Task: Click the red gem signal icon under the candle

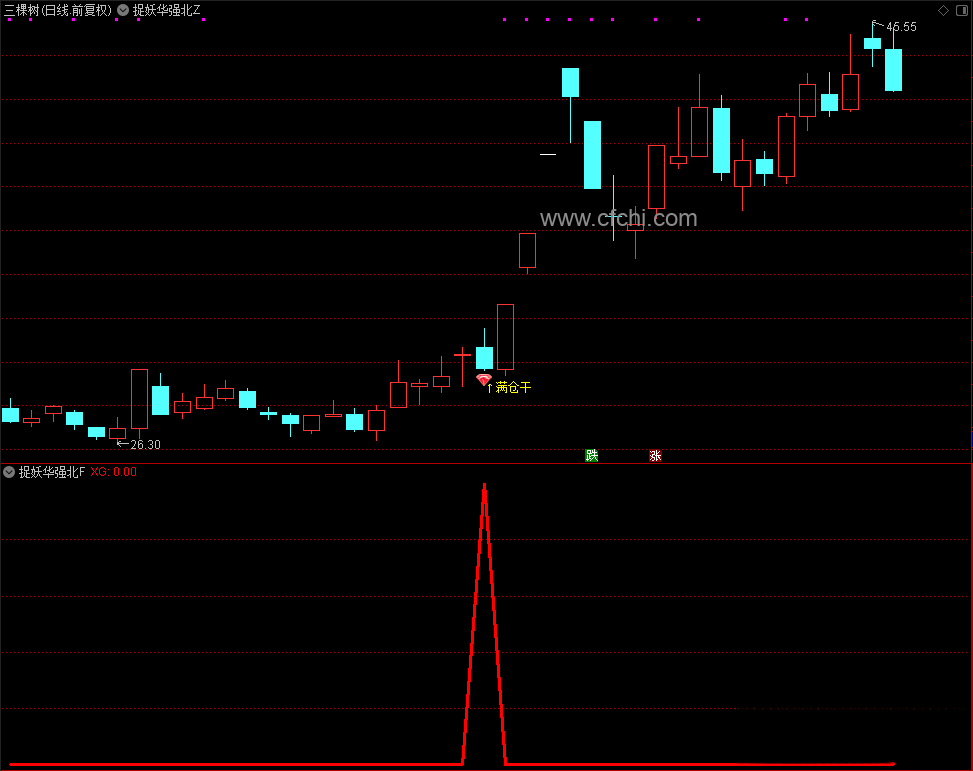Action: [x=484, y=379]
